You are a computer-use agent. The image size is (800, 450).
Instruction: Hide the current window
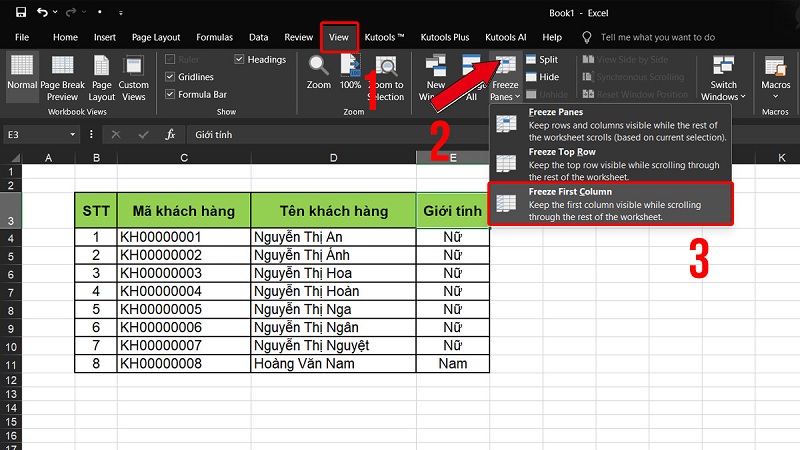542,77
